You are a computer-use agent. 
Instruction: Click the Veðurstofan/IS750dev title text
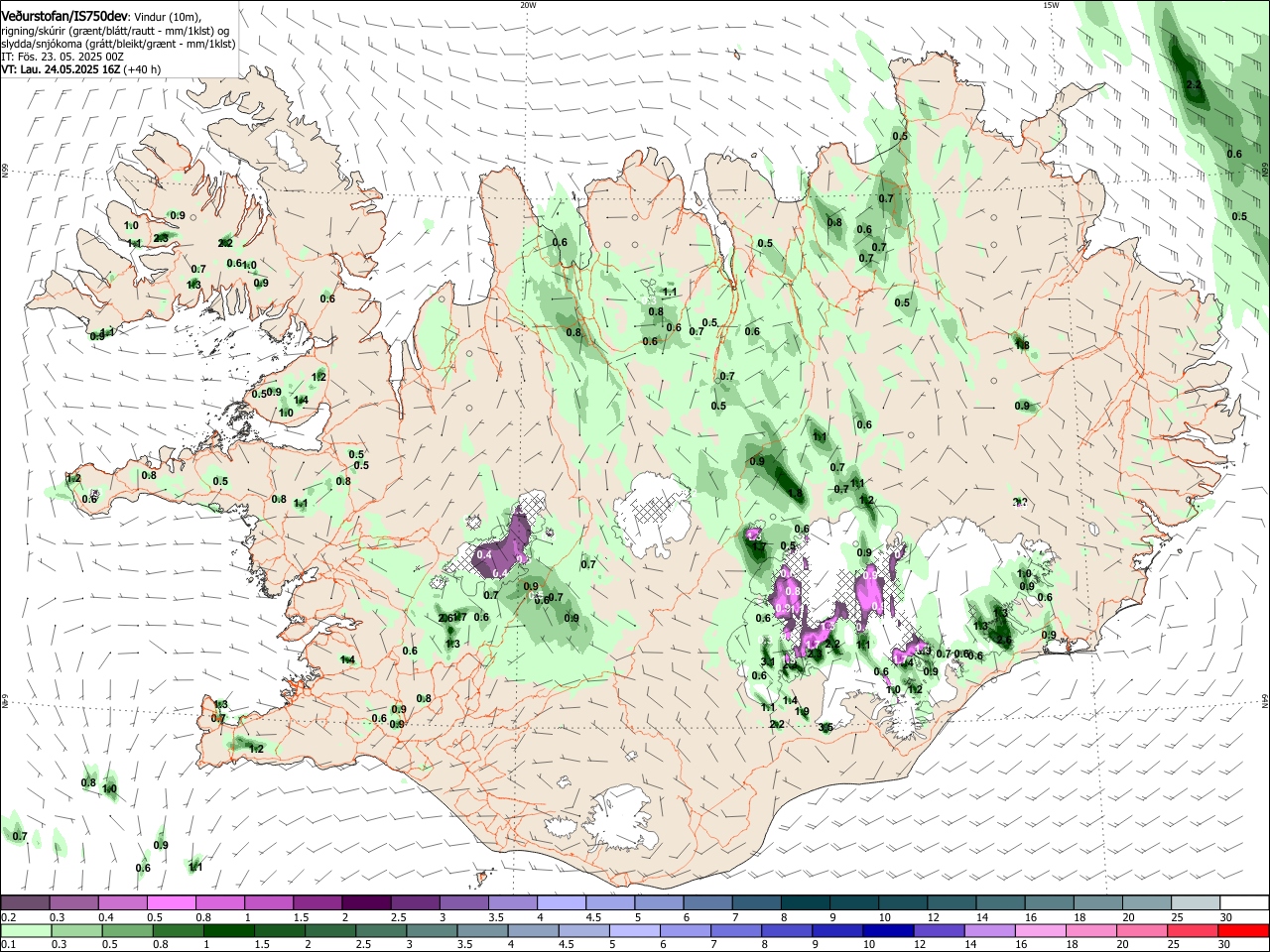coord(64,15)
